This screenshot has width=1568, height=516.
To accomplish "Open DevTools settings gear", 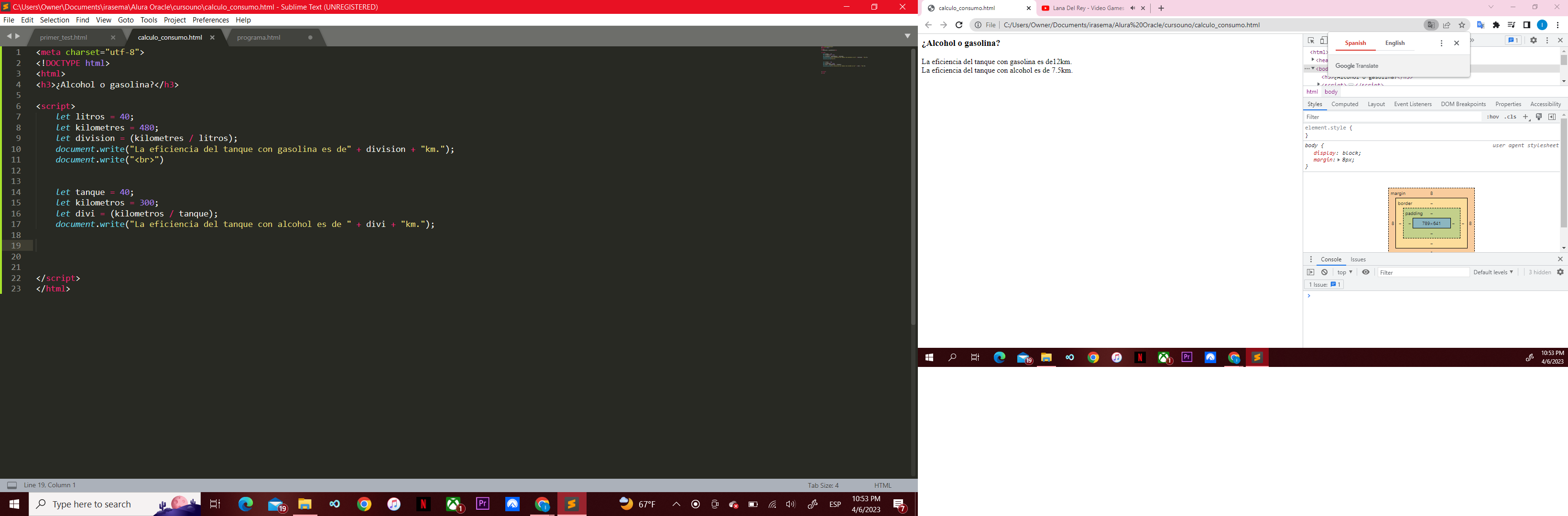I will pyautogui.click(x=1533, y=40).
